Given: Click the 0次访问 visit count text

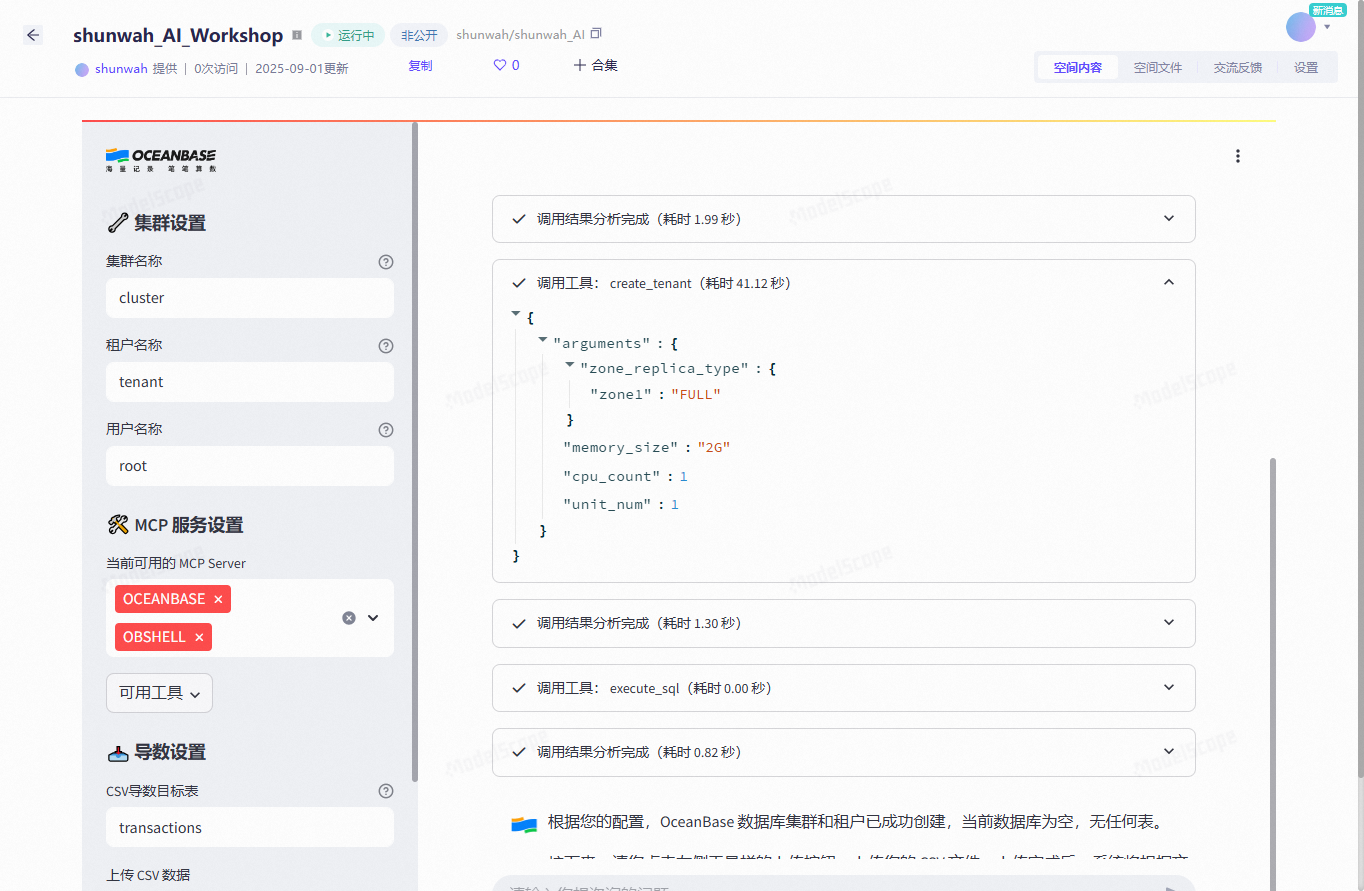Looking at the screenshot, I should [x=216, y=69].
